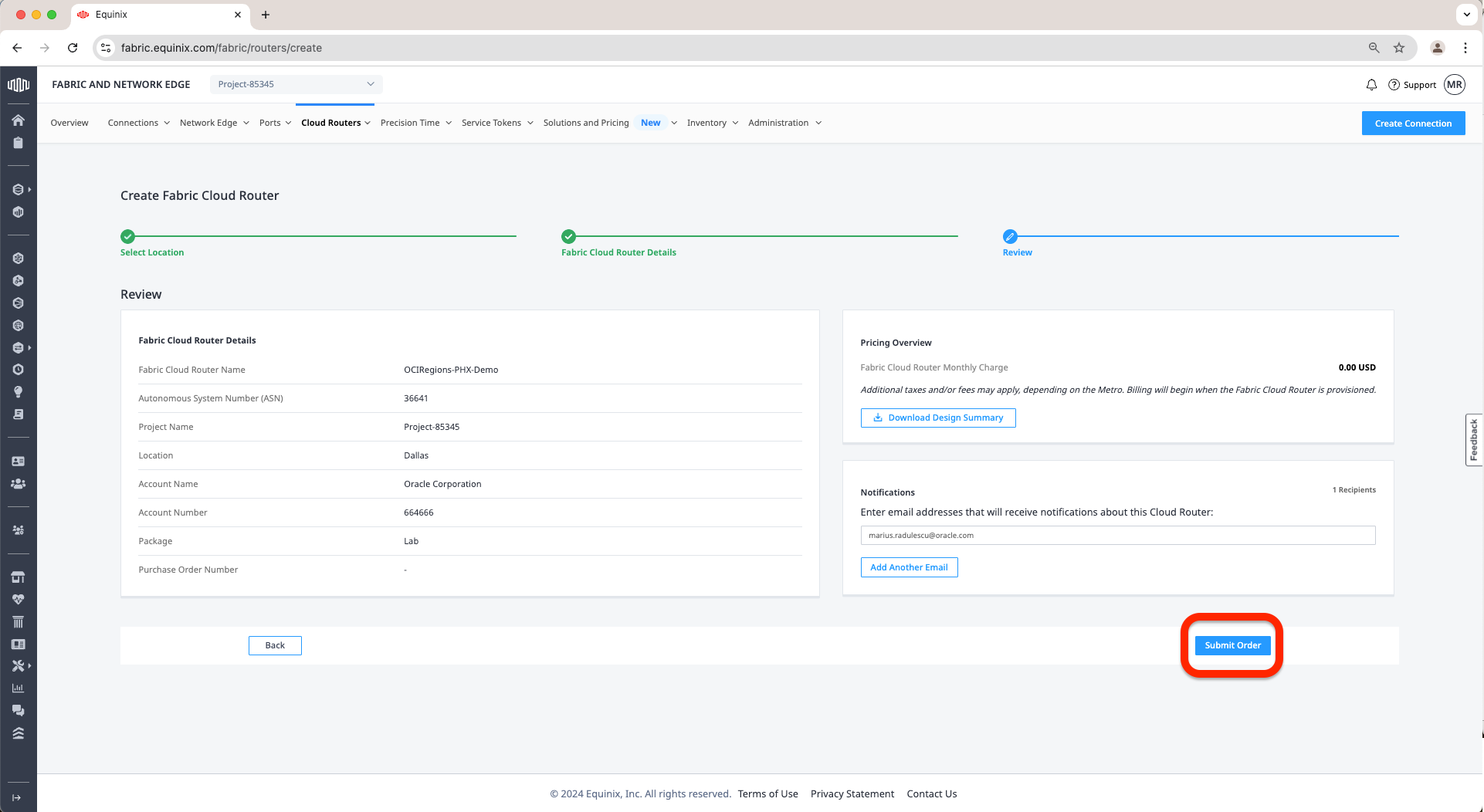Click the notifications bell icon
The image size is (1484, 812).
tap(1371, 85)
